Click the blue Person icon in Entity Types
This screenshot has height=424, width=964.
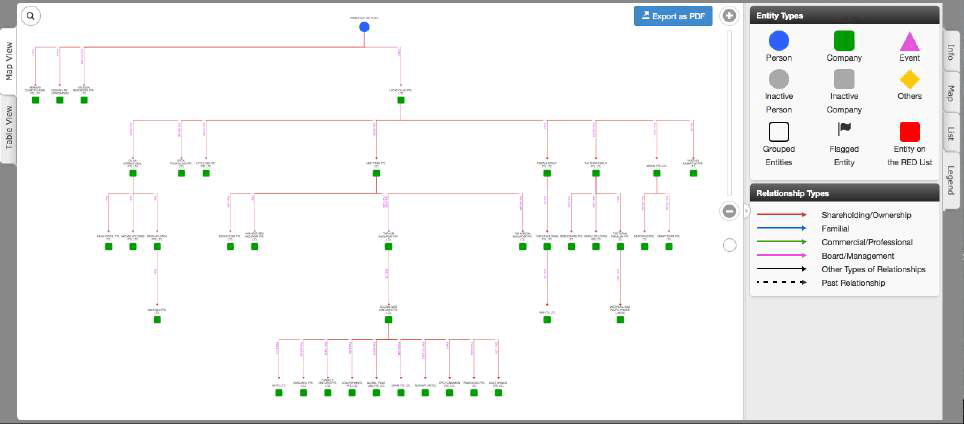pos(778,41)
